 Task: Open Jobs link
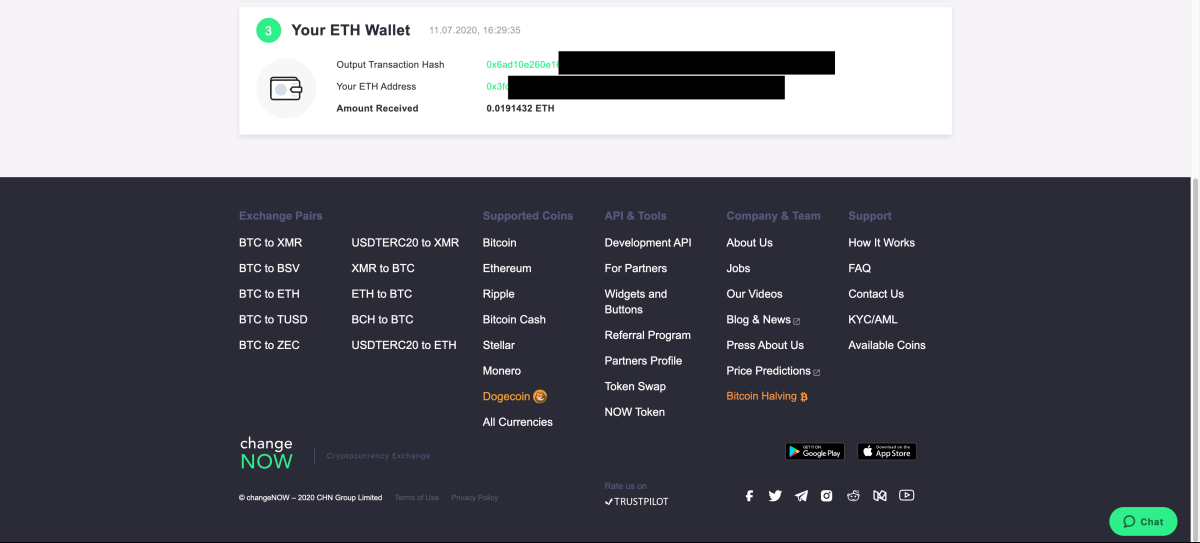[x=738, y=268]
